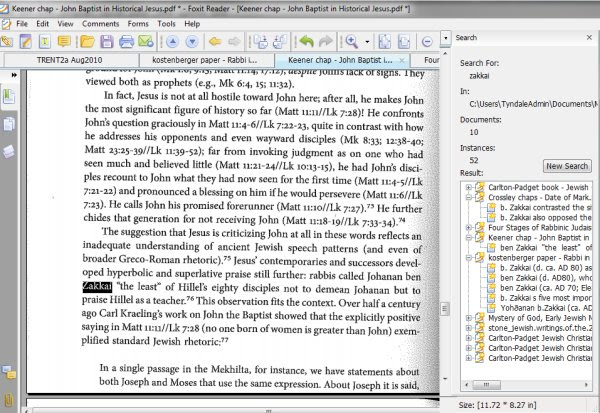Open the Edit menu
This screenshot has width=600, height=413.
[x=42, y=24]
